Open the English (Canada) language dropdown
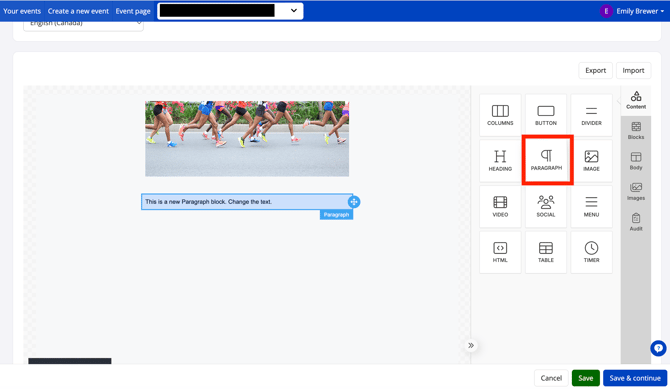Viewport: 670px width, 389px height. tap(83, 24)
